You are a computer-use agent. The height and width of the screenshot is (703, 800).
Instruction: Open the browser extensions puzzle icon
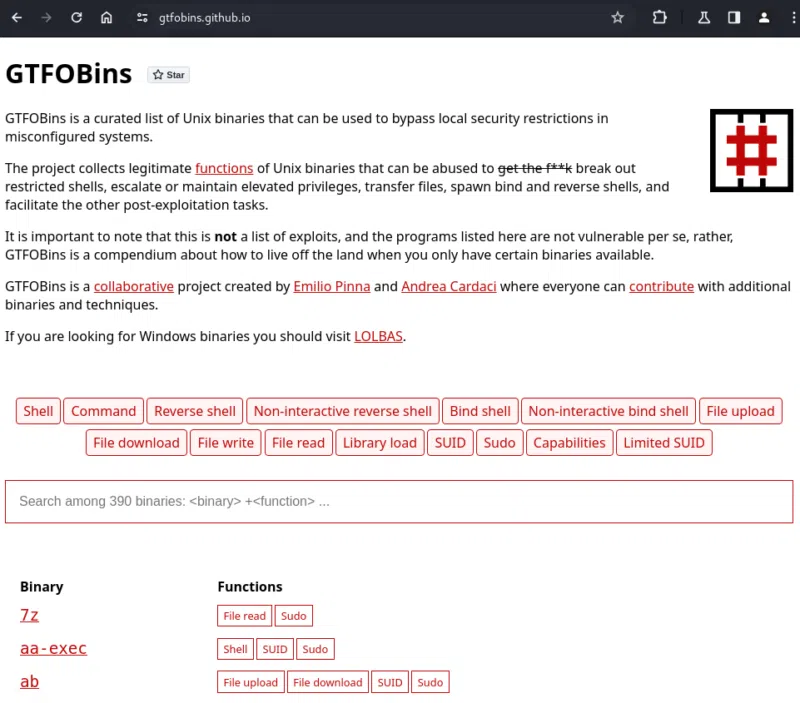659,17
